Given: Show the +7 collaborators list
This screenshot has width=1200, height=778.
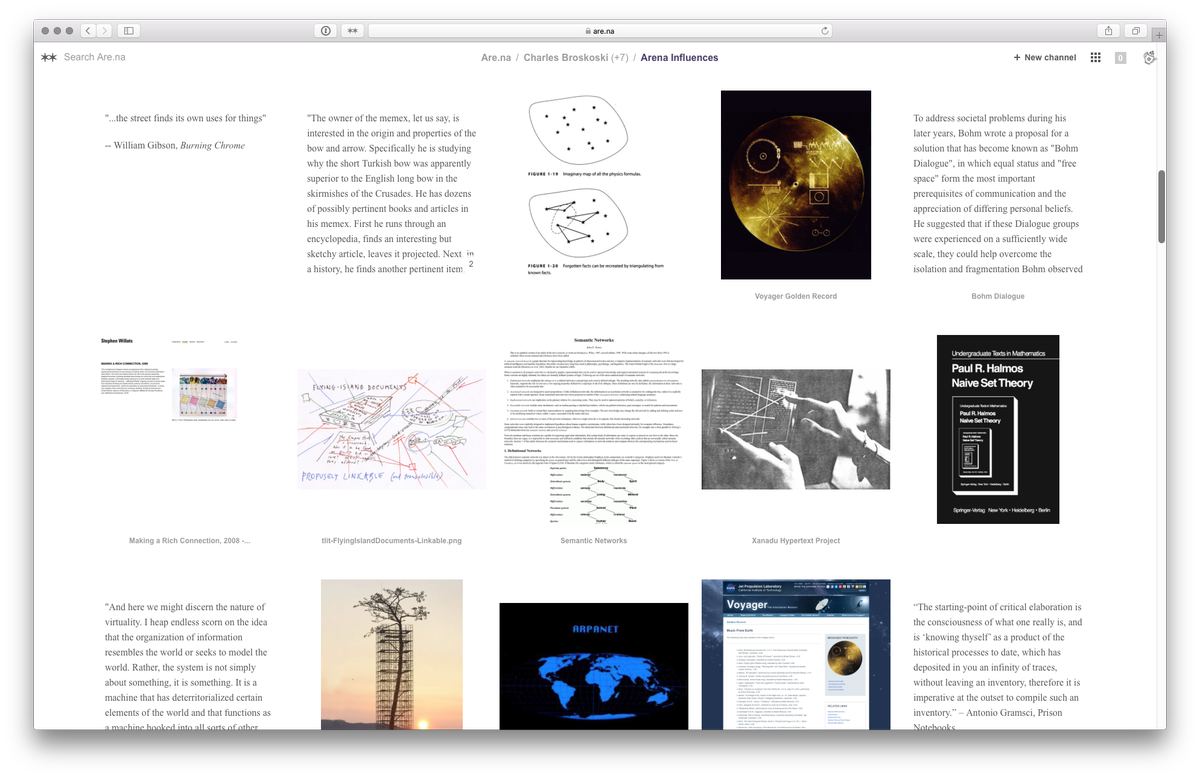Looking at the screenshot, I should point(620,58).
